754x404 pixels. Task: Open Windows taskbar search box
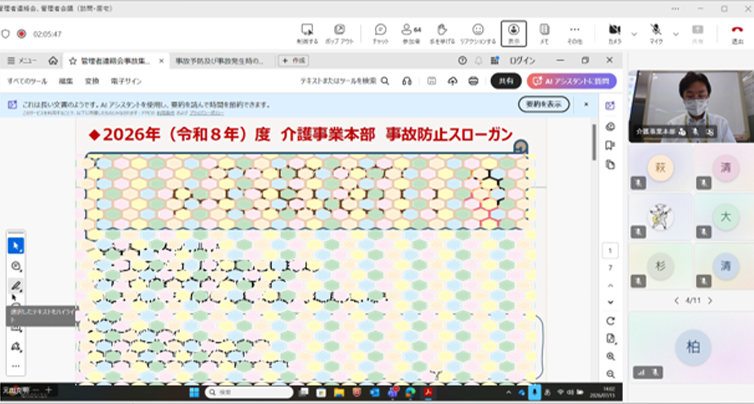[249, 392]
